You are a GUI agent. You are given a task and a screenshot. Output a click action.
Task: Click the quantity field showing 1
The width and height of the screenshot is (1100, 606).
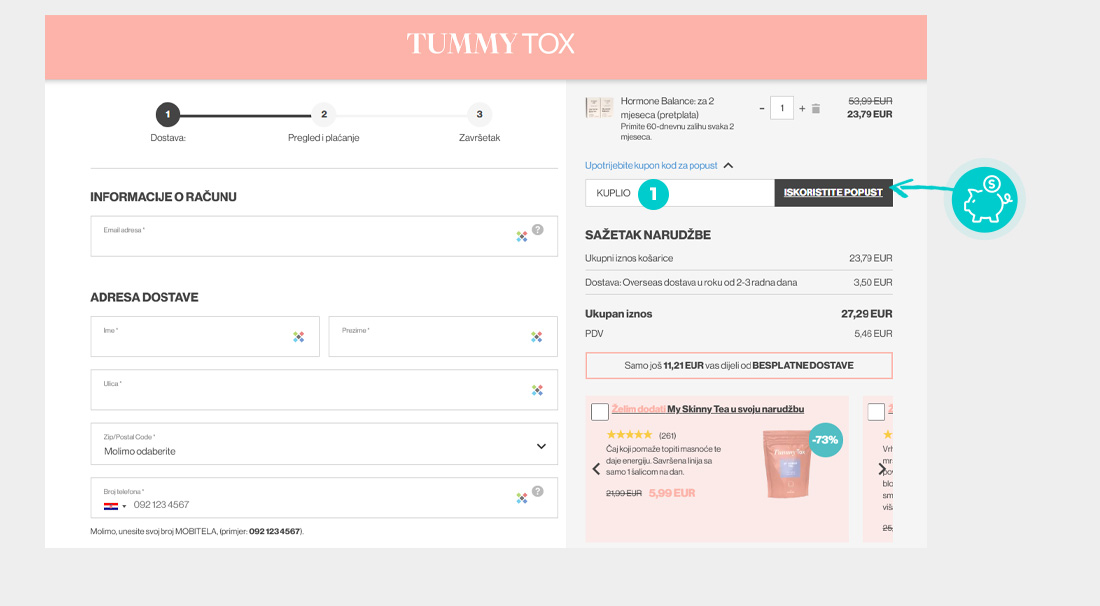pyautogui.click(x=782, y=108)
